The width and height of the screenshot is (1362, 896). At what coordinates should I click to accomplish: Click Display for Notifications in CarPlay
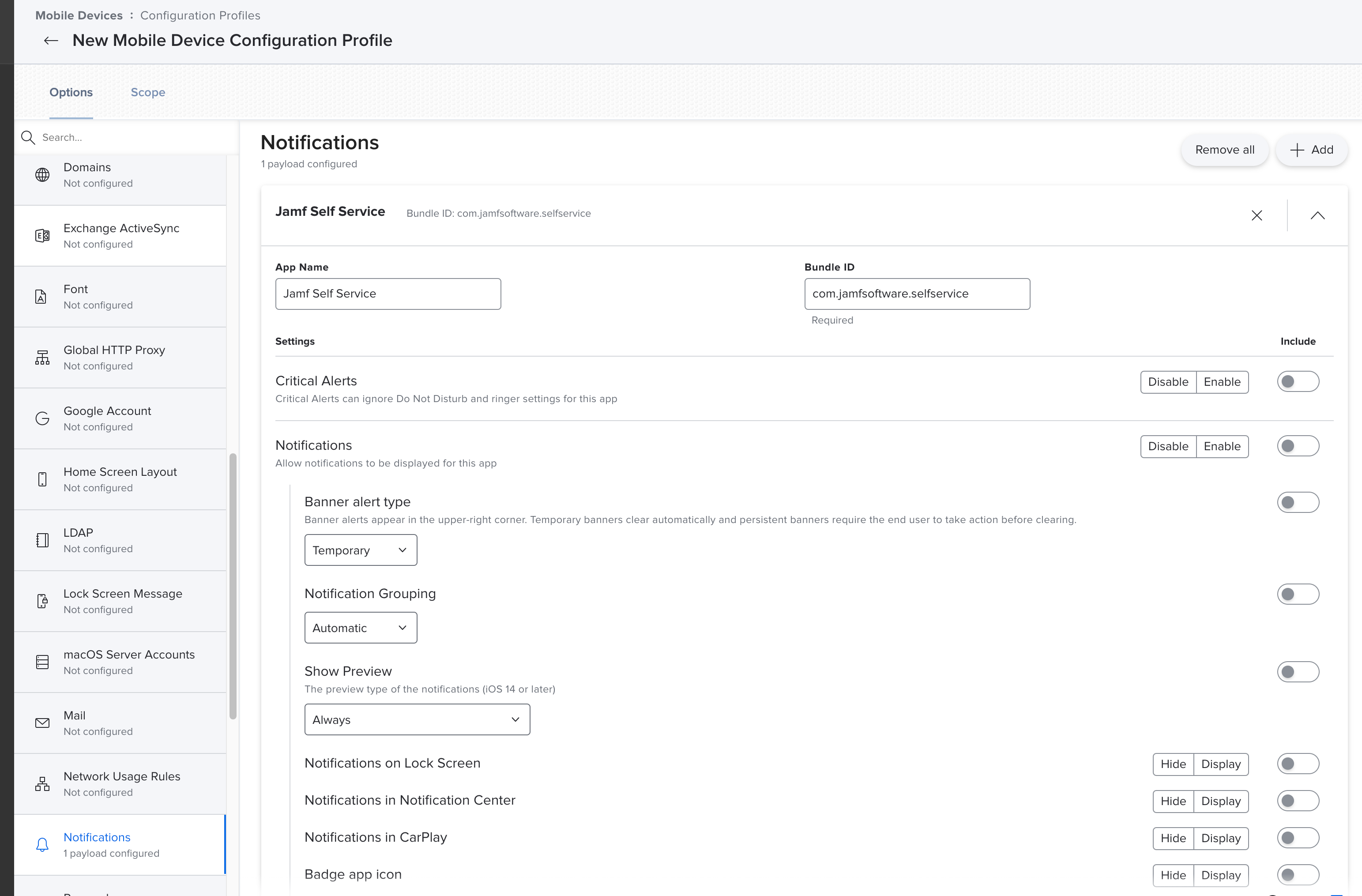1221,839
